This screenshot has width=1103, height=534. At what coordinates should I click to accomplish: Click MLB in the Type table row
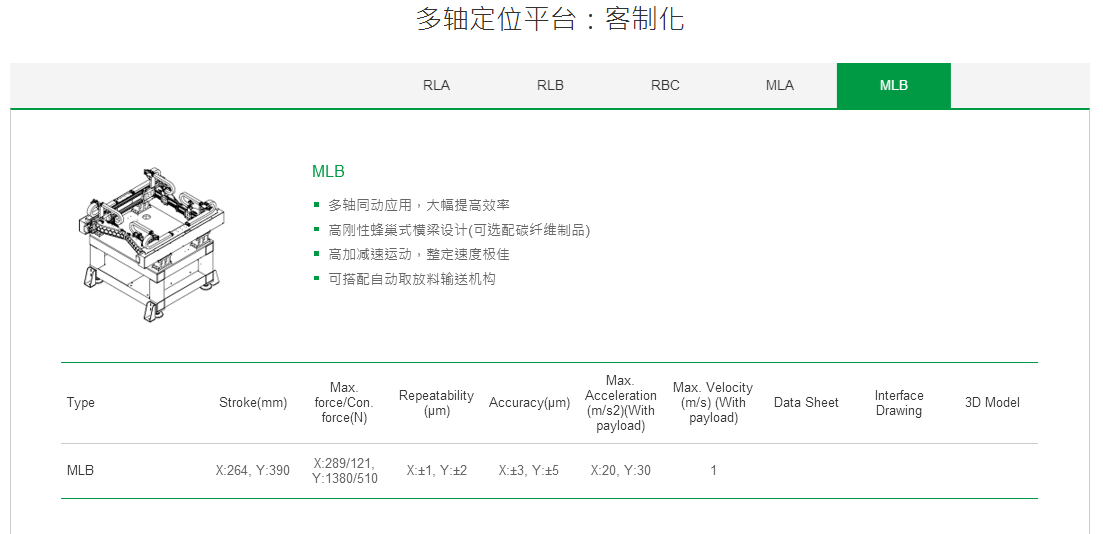click(x=80, y=470)
